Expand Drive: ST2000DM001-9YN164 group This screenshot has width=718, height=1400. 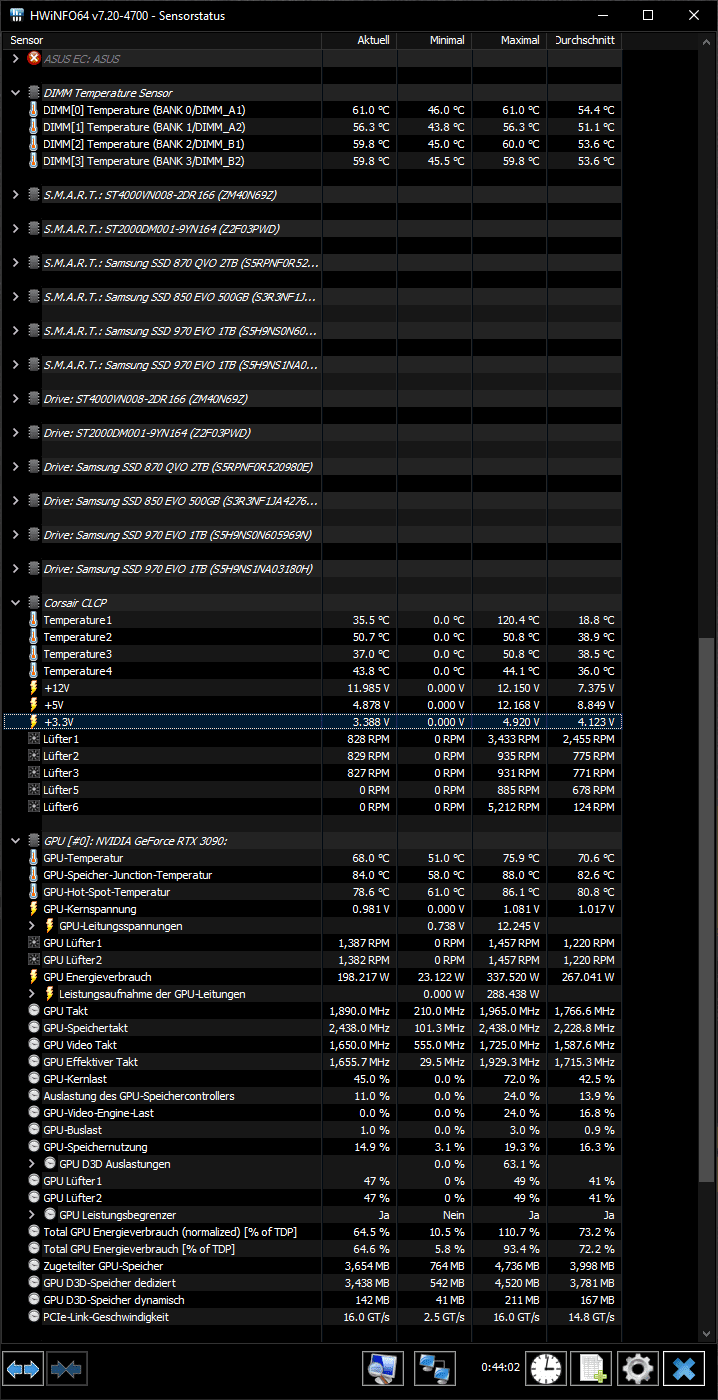[15, 433]
